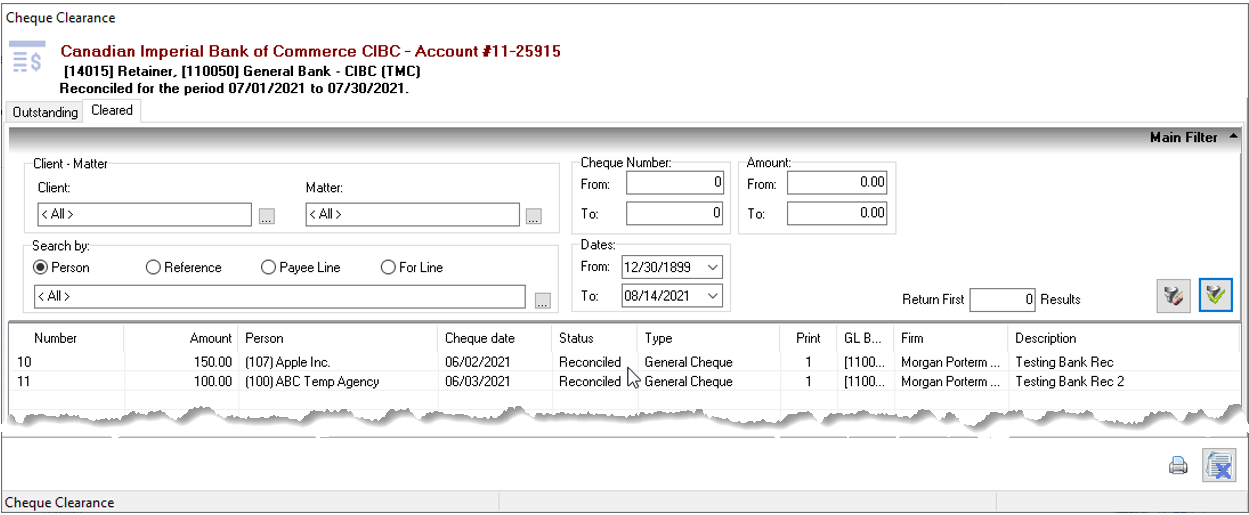Open the Matter lookup ellipsis button
This screenshot has height=515, width=1249.
(x=534, y=215)
